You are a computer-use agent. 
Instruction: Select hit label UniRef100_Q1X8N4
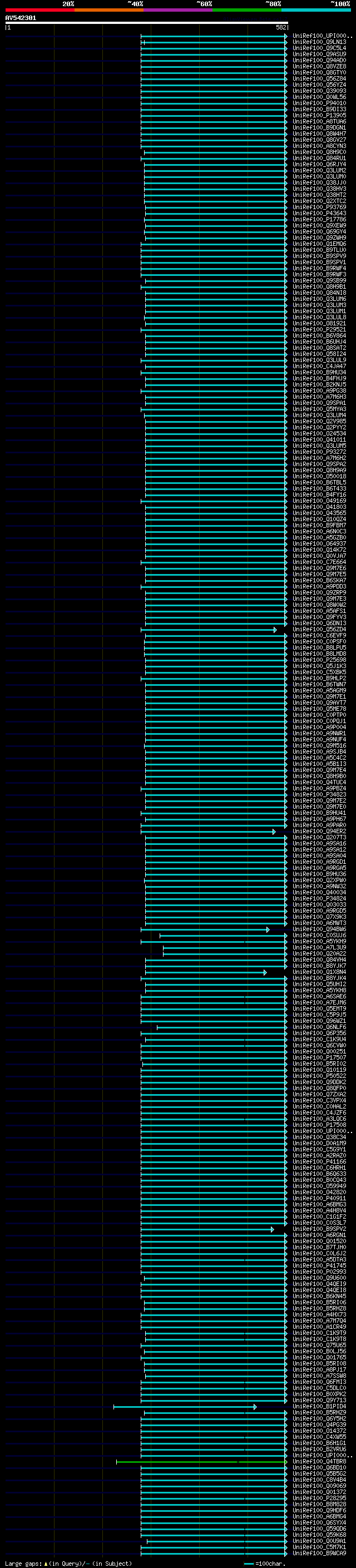pyautogui.click(x=319, y=972)
